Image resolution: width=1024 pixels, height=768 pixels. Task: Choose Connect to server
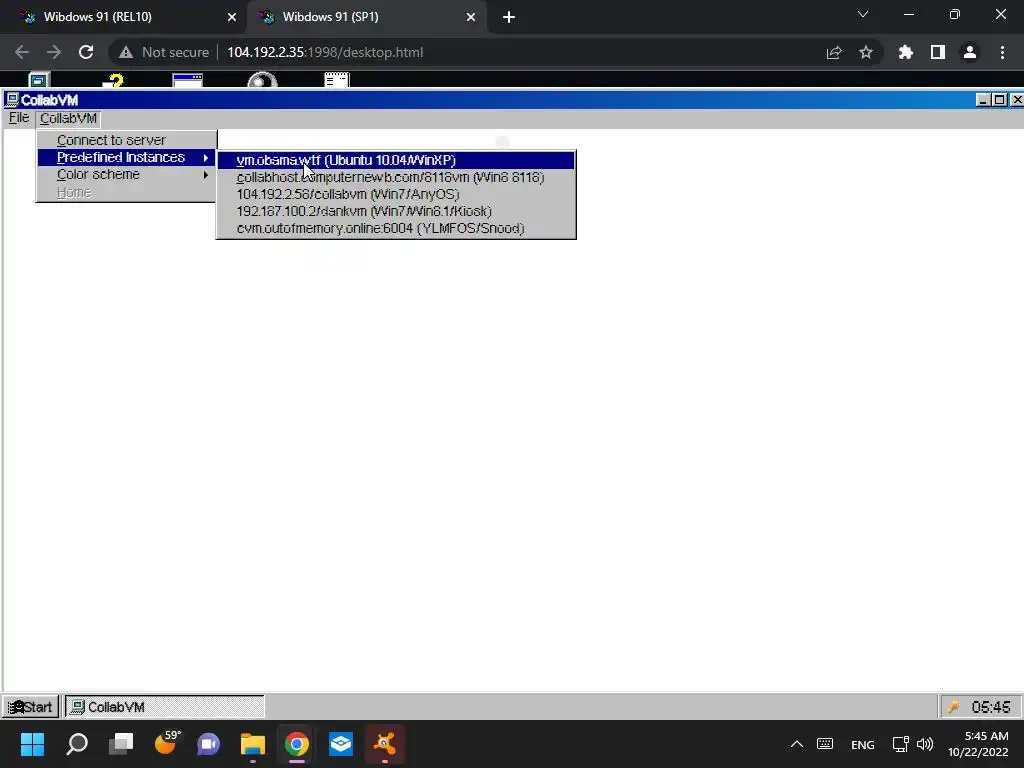point(127,140)
